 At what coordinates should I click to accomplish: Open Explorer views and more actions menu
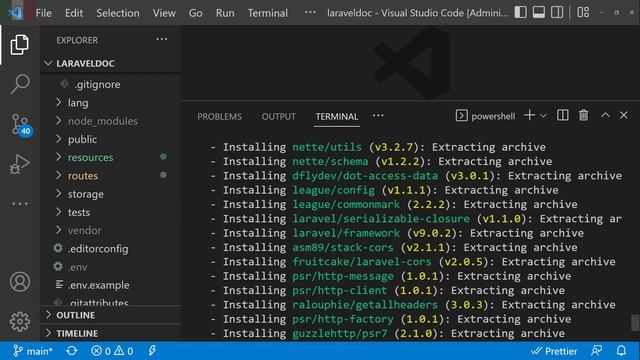click(x=162, y=40)
